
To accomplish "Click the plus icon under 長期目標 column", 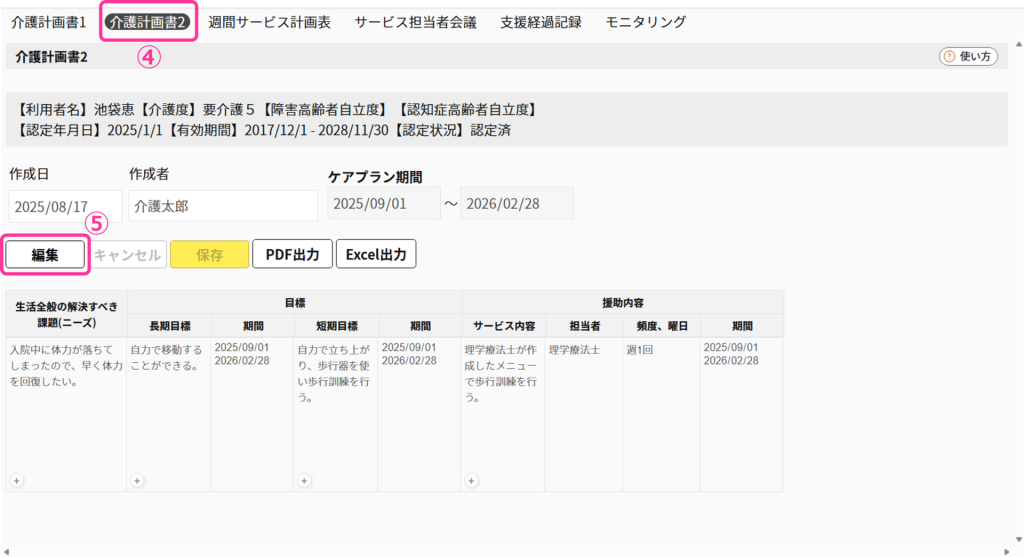I will click(137, 481).
